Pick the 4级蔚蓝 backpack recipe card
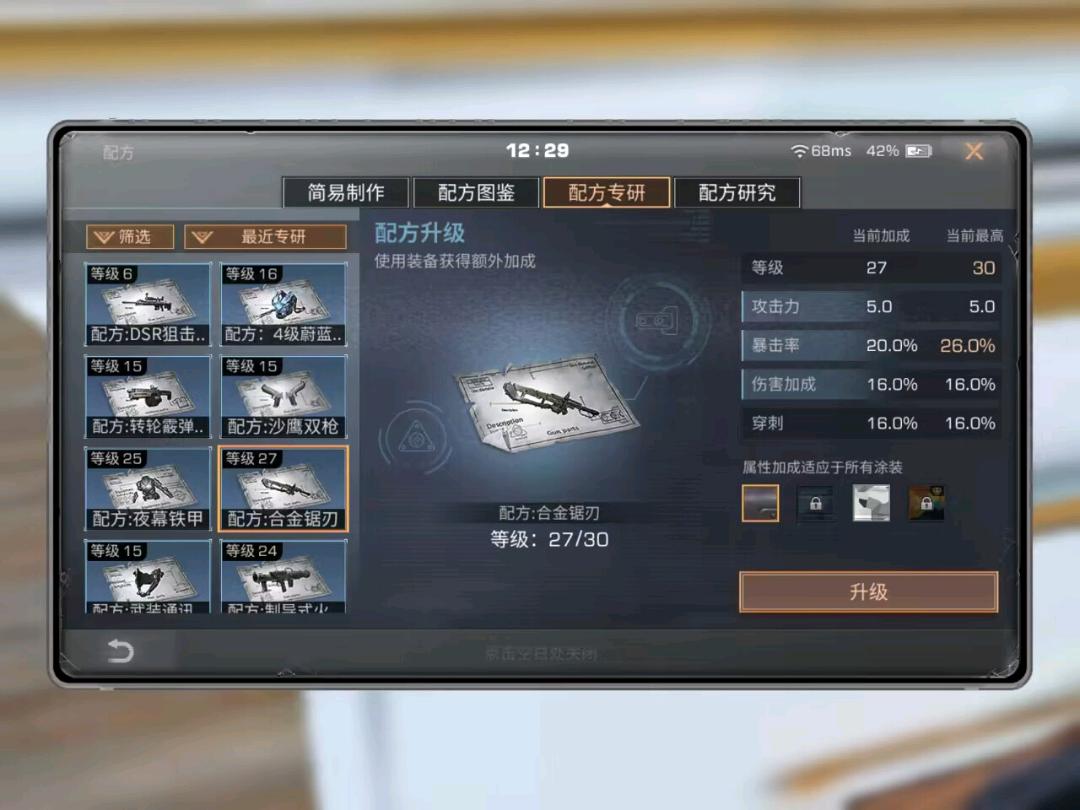 (x=283, y=304)
